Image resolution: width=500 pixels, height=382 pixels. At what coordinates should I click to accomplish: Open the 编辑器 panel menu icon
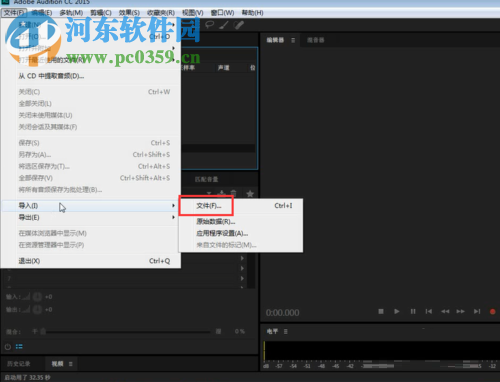tap(293, 40)
